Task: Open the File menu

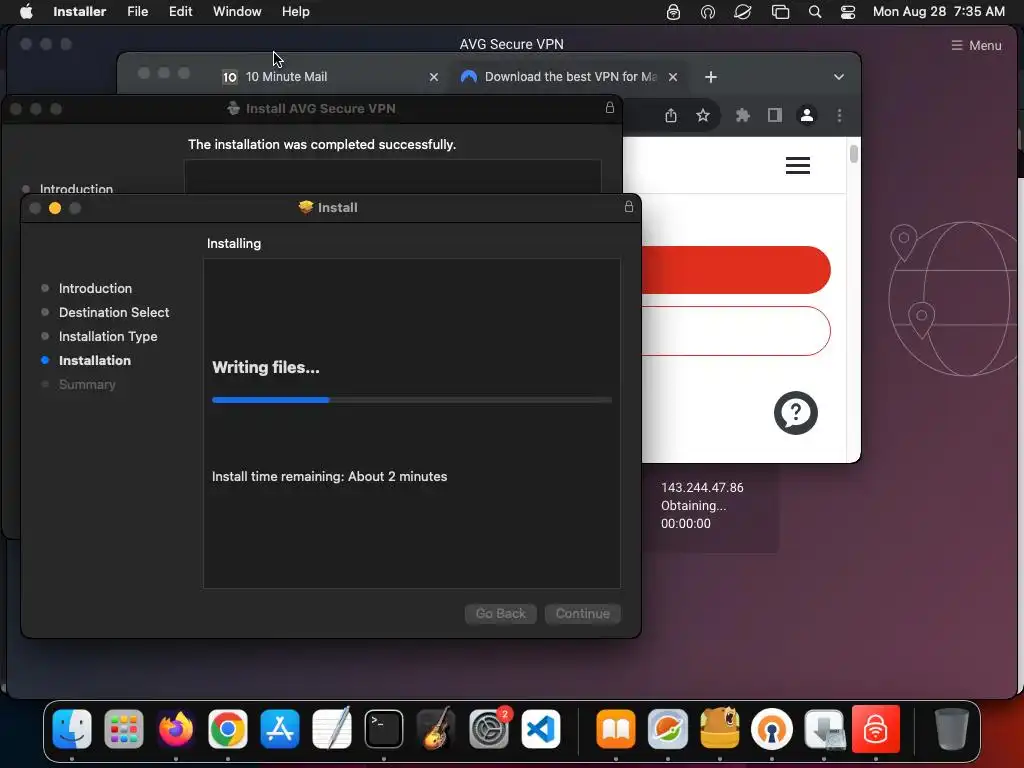Action: [137, 11]
